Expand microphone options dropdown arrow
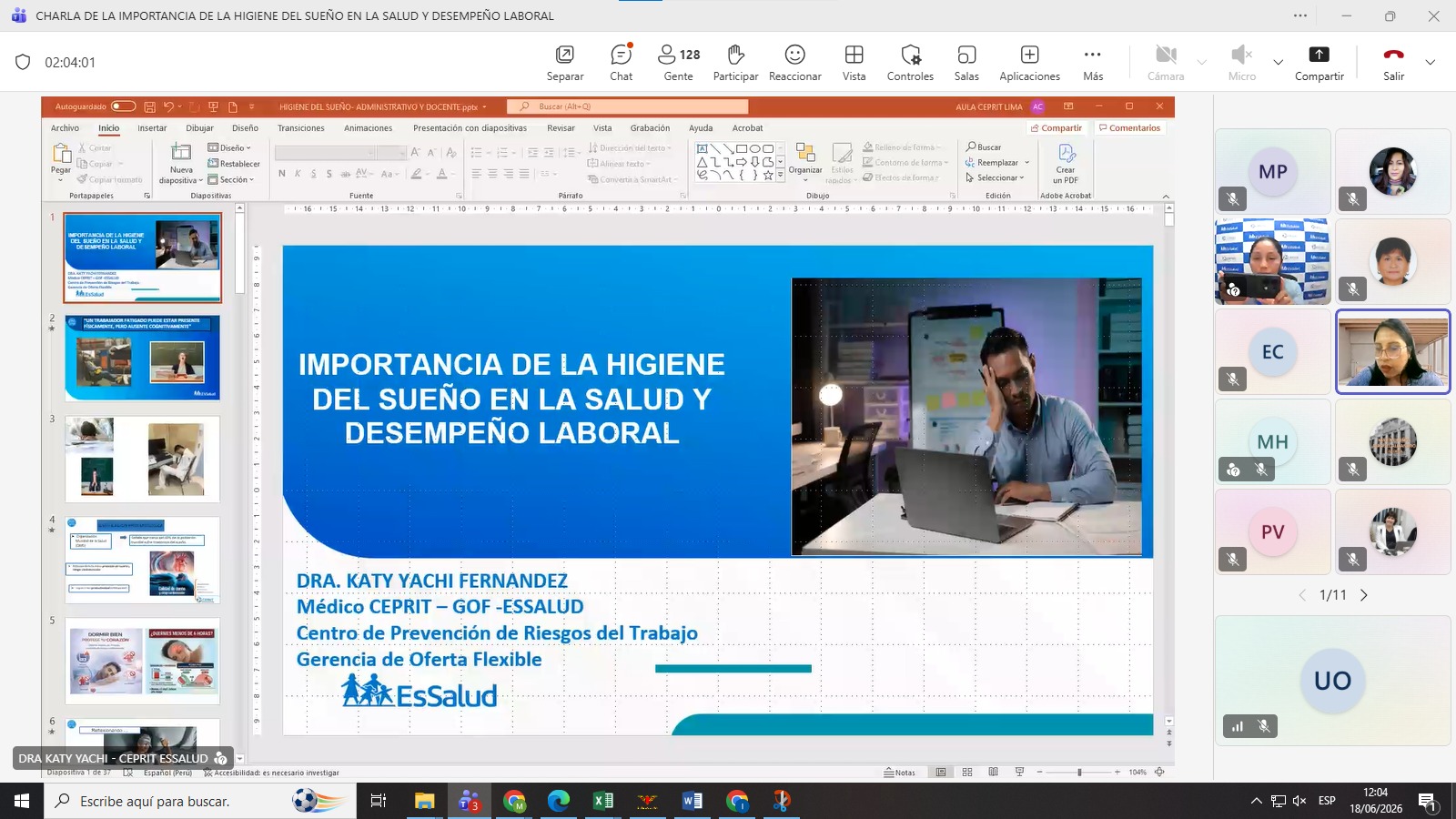The image size is (1456, 819). 1278,62
